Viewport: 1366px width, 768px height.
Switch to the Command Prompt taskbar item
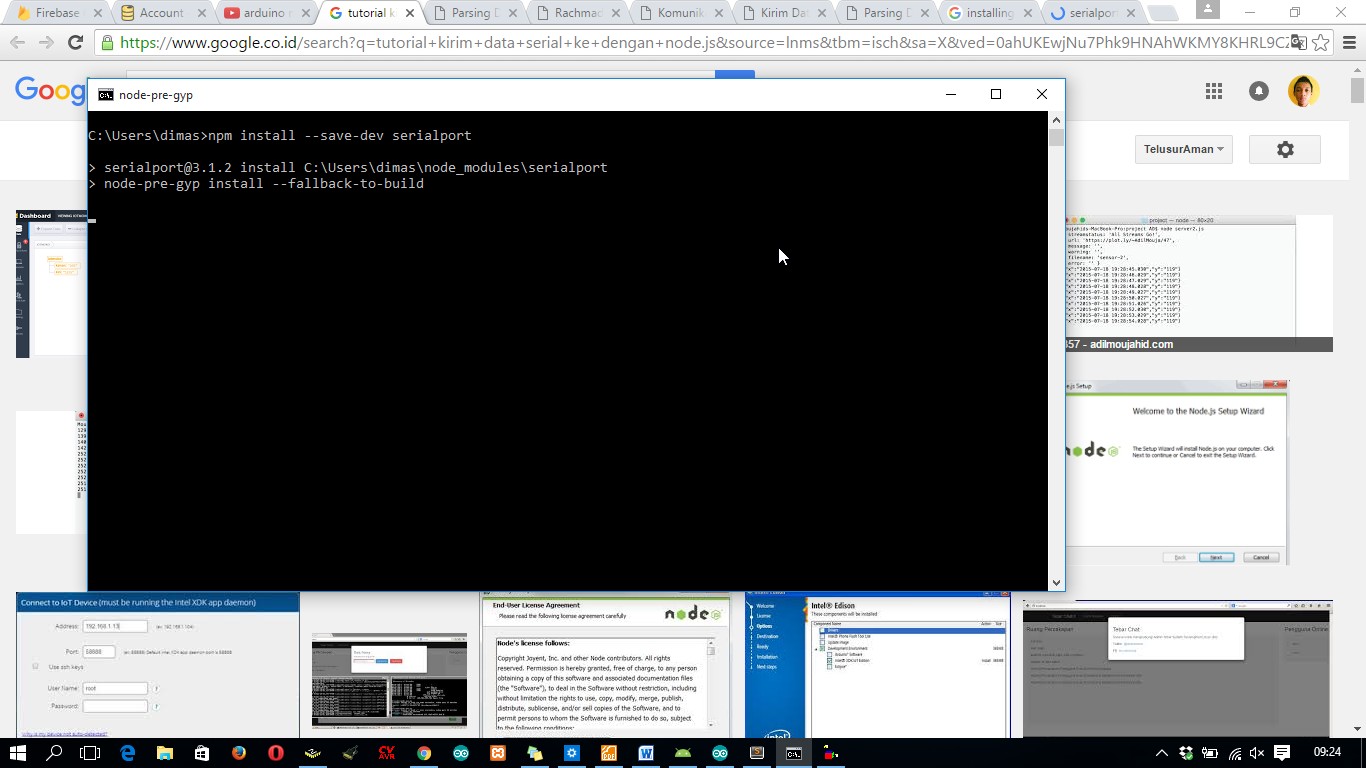(x=794, y=753)
